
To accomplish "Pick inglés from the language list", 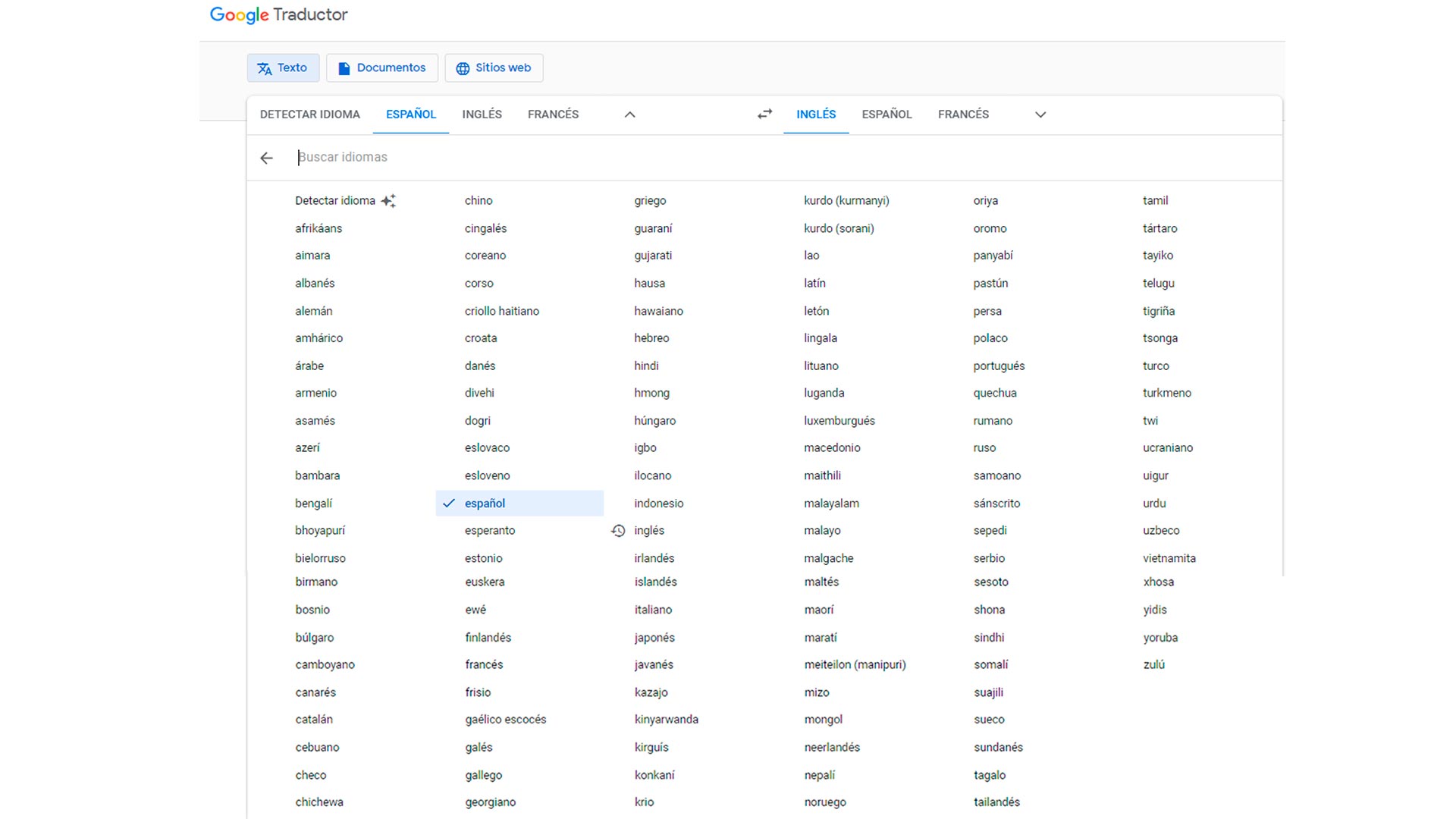I will (x=649, y=531).
